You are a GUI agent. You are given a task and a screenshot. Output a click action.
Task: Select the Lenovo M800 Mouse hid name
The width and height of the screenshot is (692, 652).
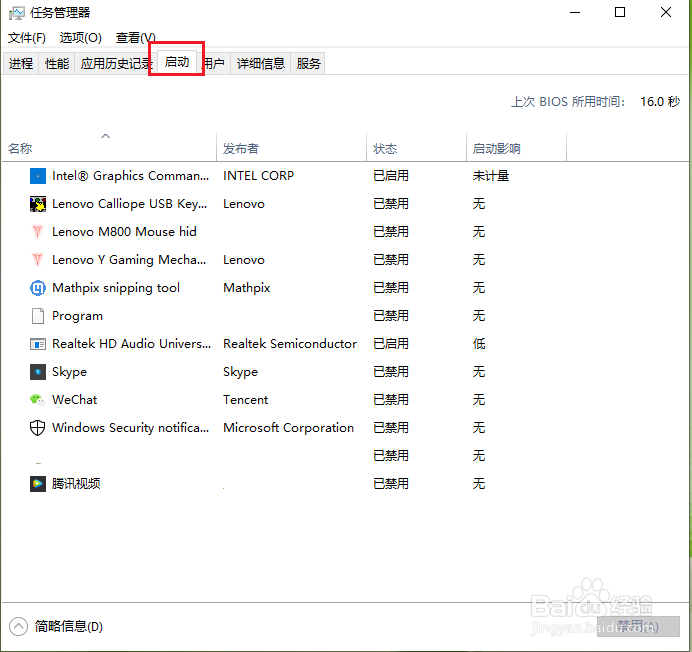coord(124,232)
